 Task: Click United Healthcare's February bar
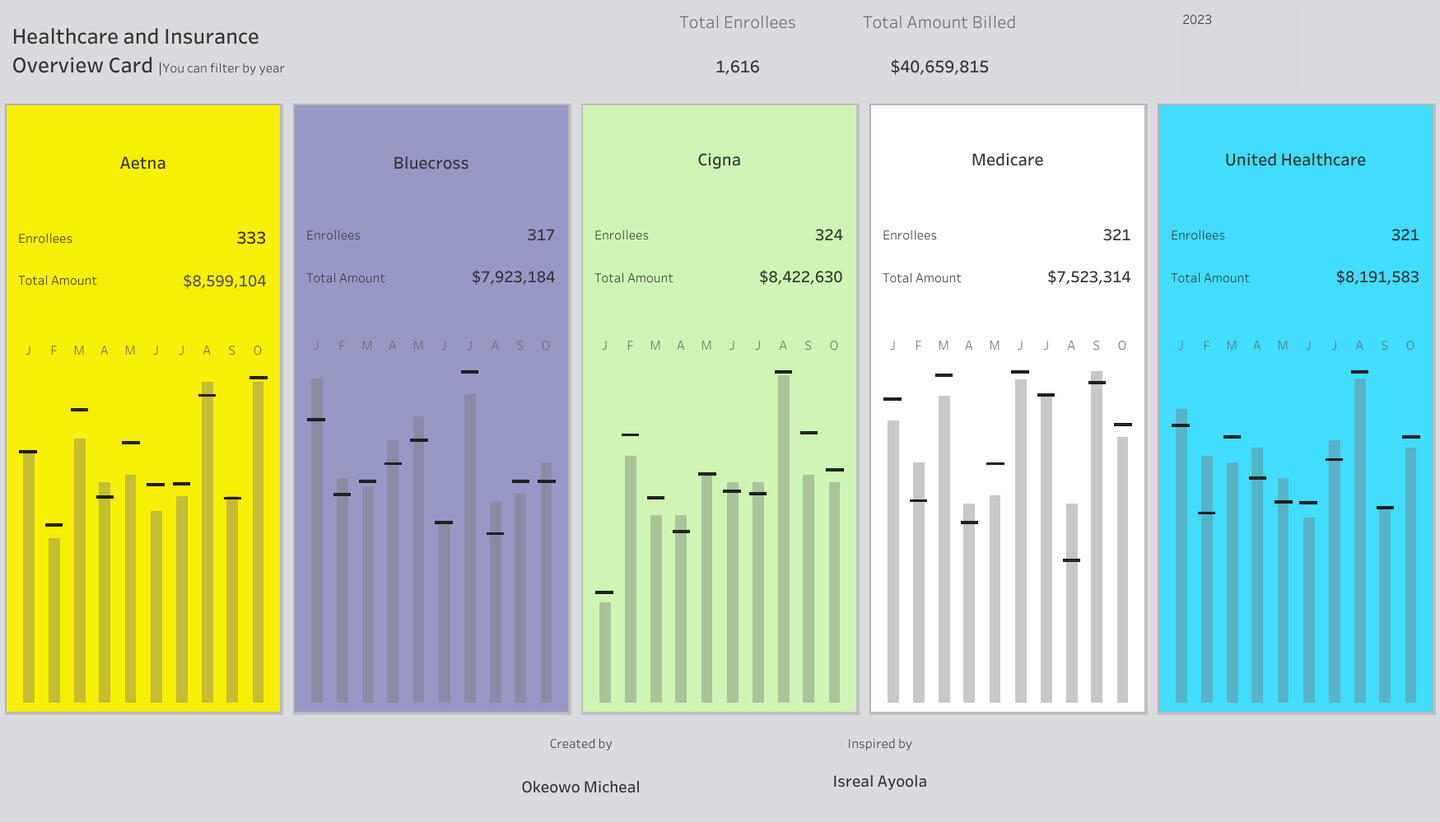pyautogui.click(x=1207, y=578)
